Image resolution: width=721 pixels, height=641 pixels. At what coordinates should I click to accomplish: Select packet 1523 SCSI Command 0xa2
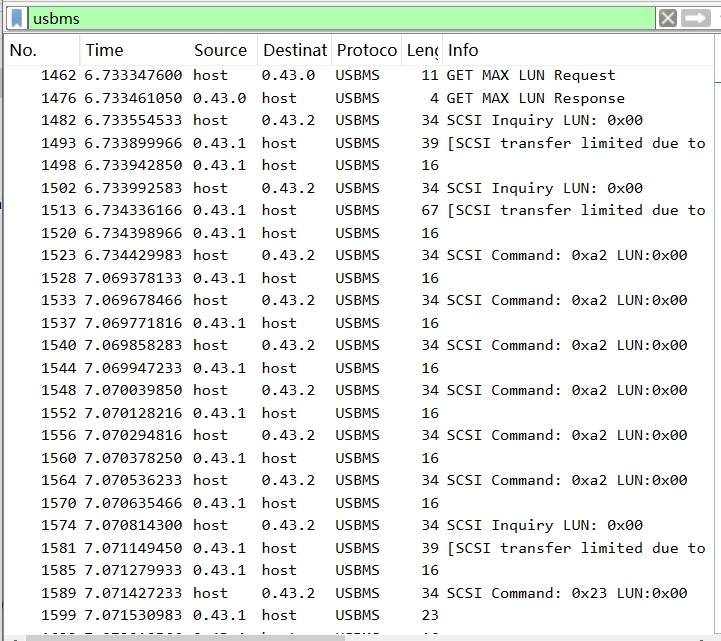(x=360, y=255)
